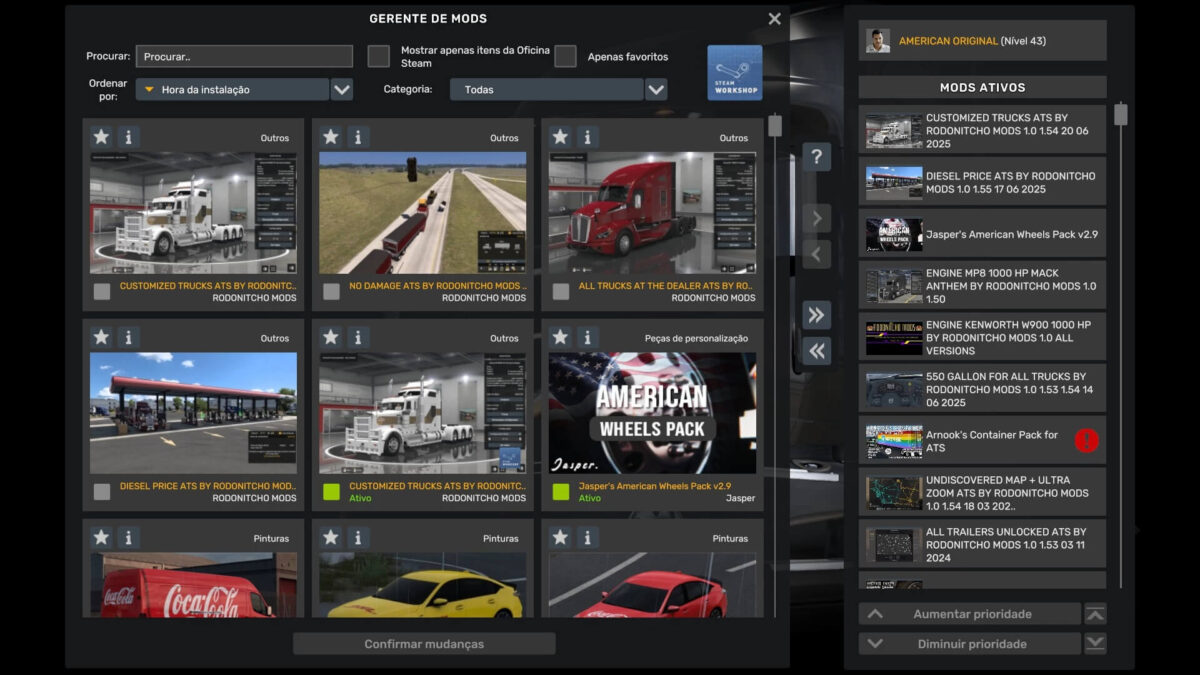Click Aumentar prioridade button
1200x675 pixels.
point(970,614)
